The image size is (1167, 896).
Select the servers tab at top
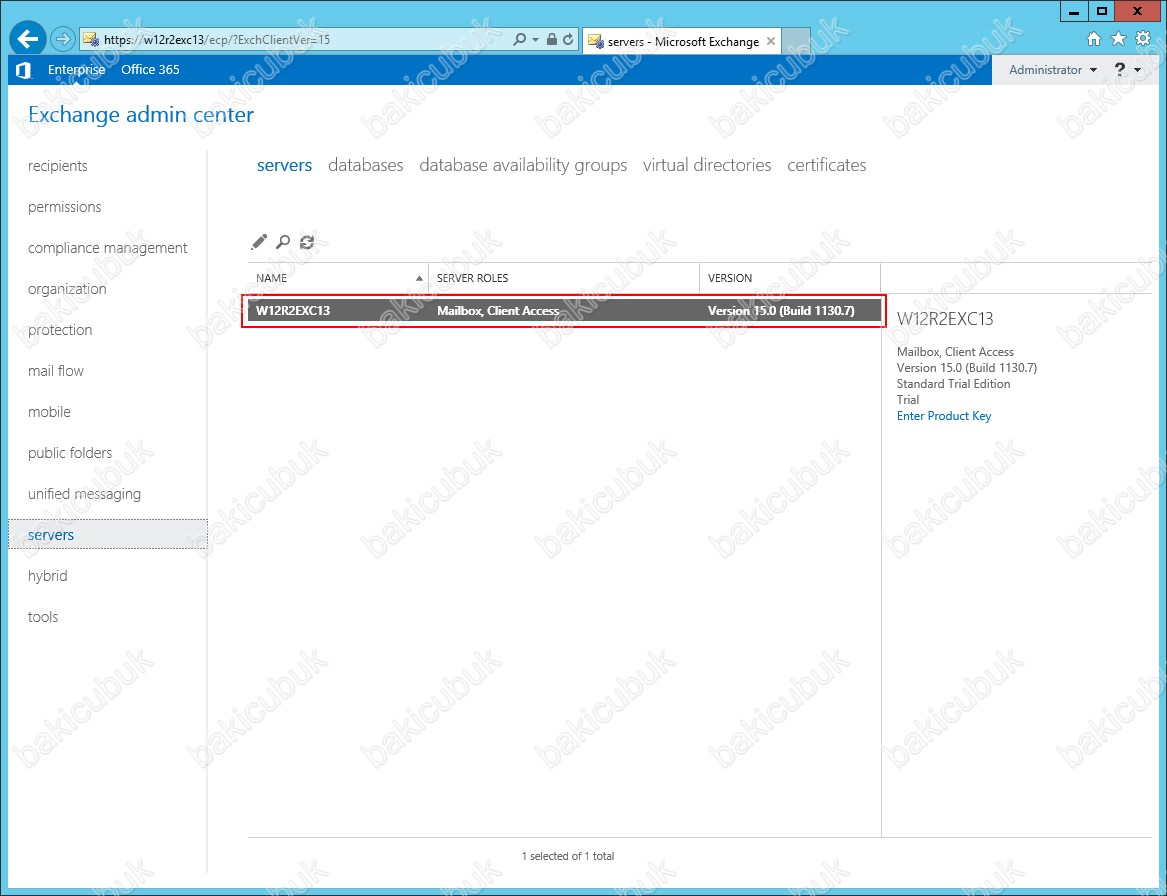point(284,165)
